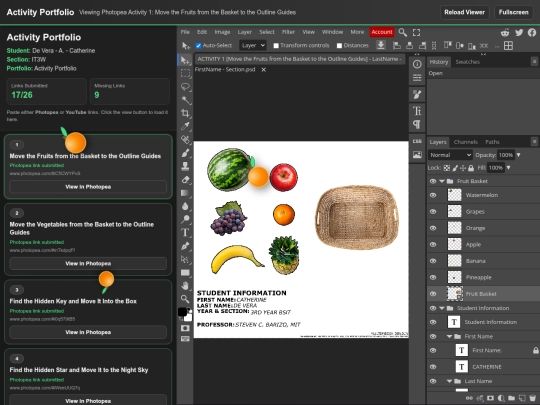Open the Info panel icon
The width and height of the screenshot is (540, 405).
pos(417,64)
